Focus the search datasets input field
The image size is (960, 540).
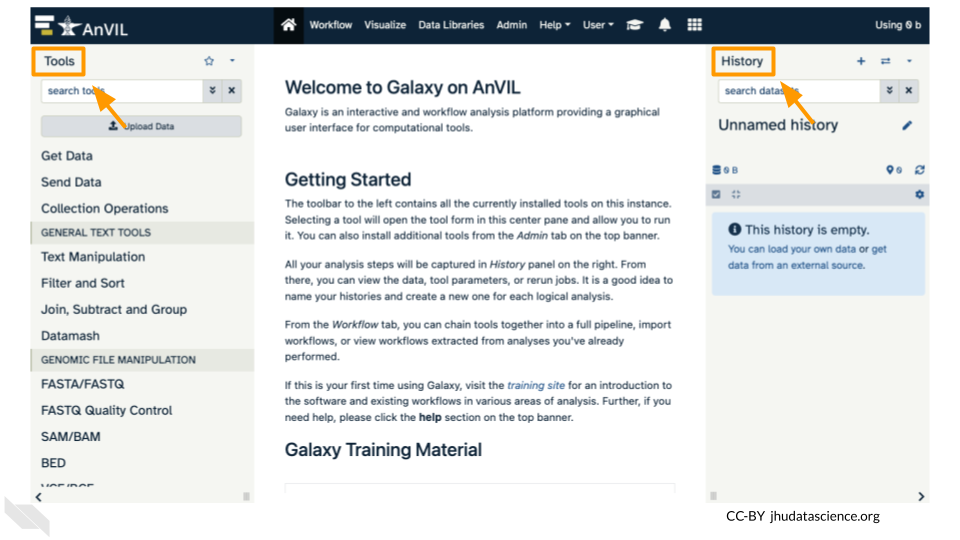799,91
